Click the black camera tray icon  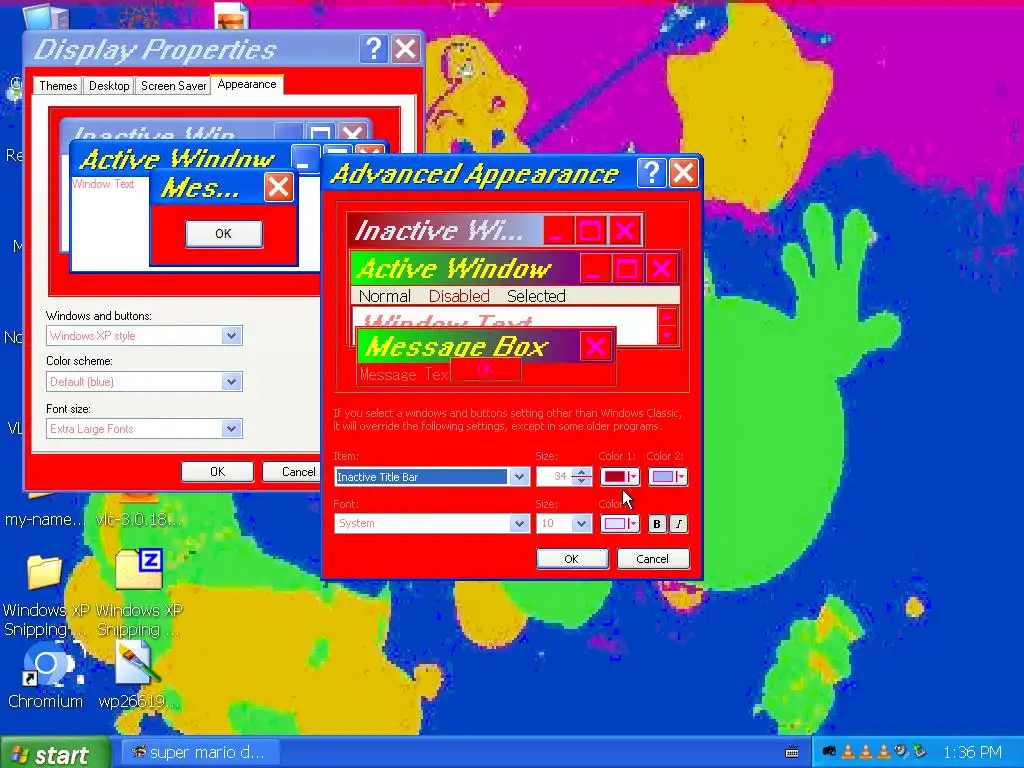pos(829,752)
